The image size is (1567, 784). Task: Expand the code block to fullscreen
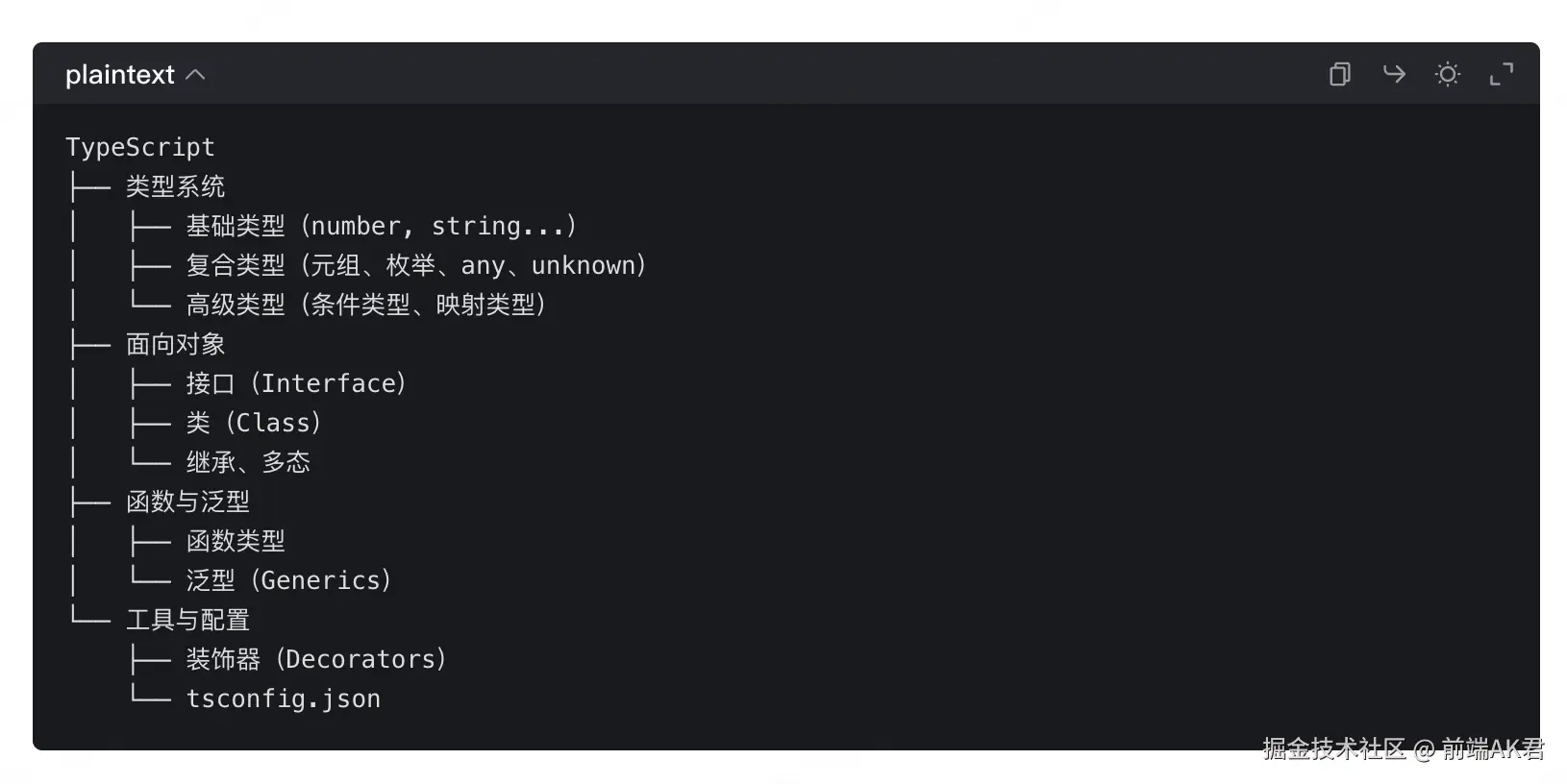[x=1501, y=74]
